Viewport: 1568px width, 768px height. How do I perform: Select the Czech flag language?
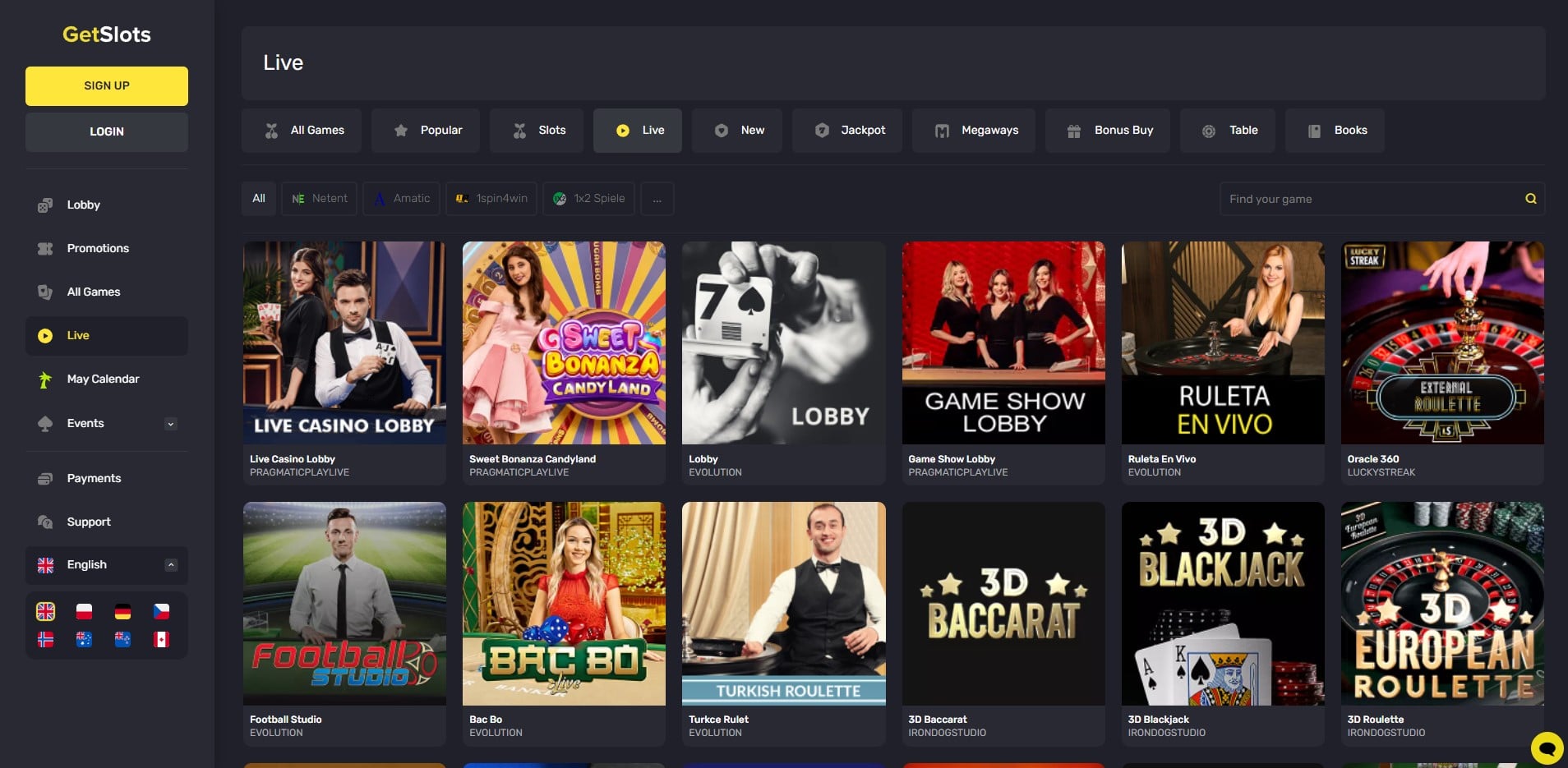(x=161, y=611)
